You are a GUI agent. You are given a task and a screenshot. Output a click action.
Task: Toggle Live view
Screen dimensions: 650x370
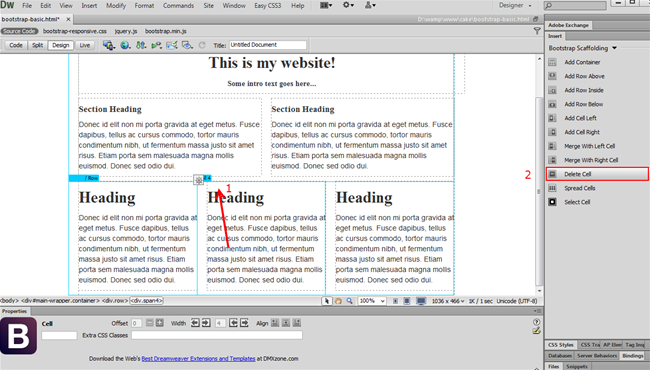[x=85, y=45]
